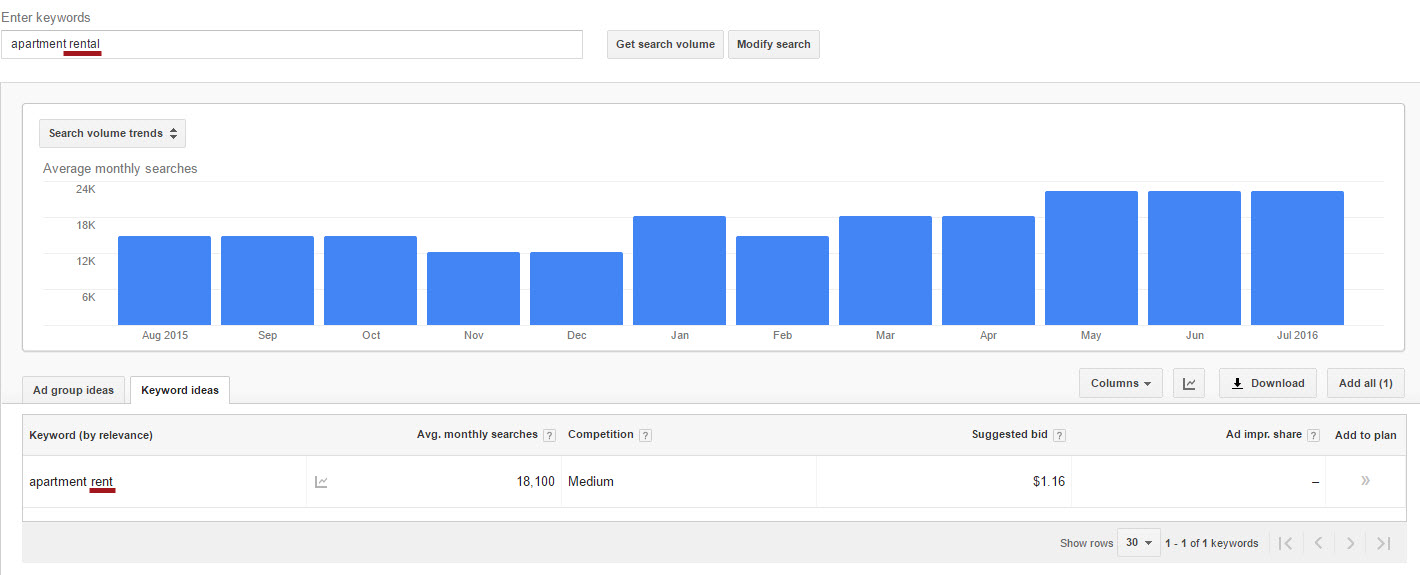Go to the next page of keywords
Viewport: 1420px width, 575px height.
coord(1350,543)
